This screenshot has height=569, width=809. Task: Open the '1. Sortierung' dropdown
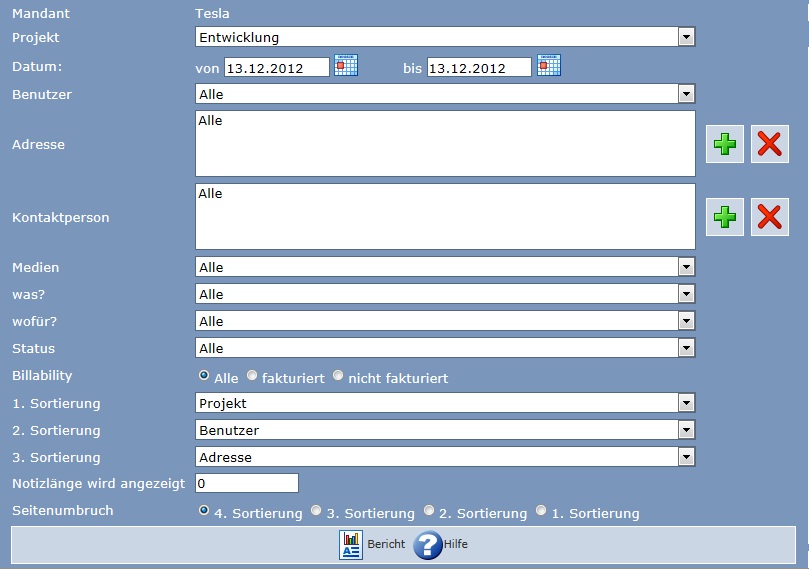pos(686,403)
